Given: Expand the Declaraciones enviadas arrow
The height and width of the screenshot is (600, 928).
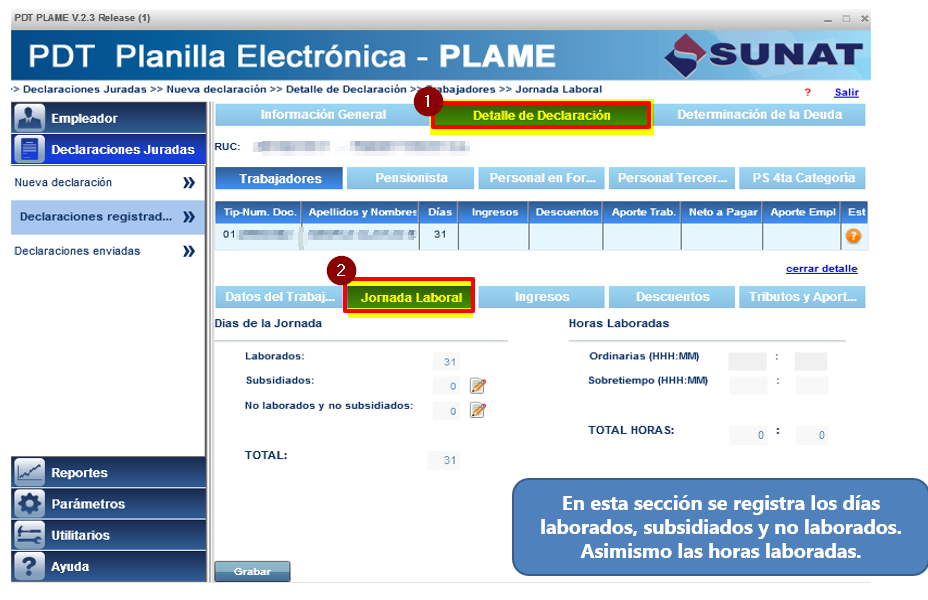Looking at the screenshot, I should click(188, 251).
